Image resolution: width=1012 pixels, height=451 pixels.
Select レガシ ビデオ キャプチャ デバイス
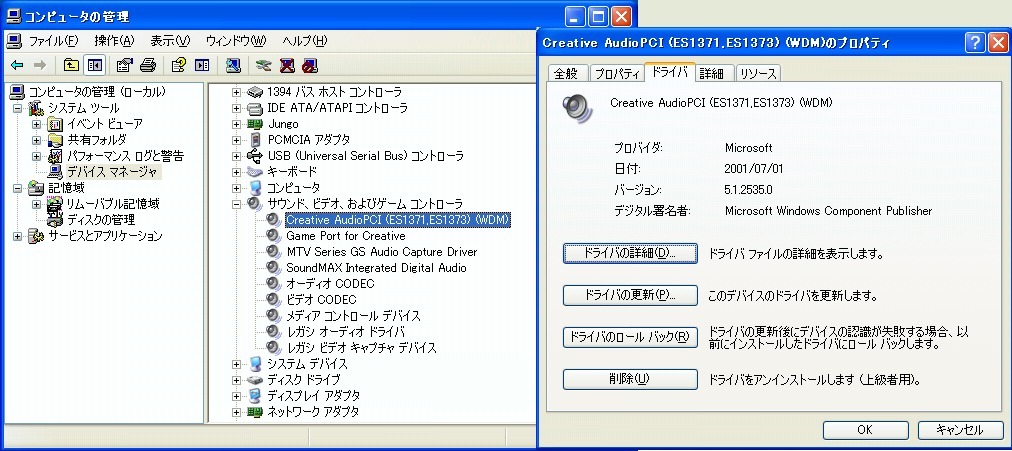(x=361, y=348)
